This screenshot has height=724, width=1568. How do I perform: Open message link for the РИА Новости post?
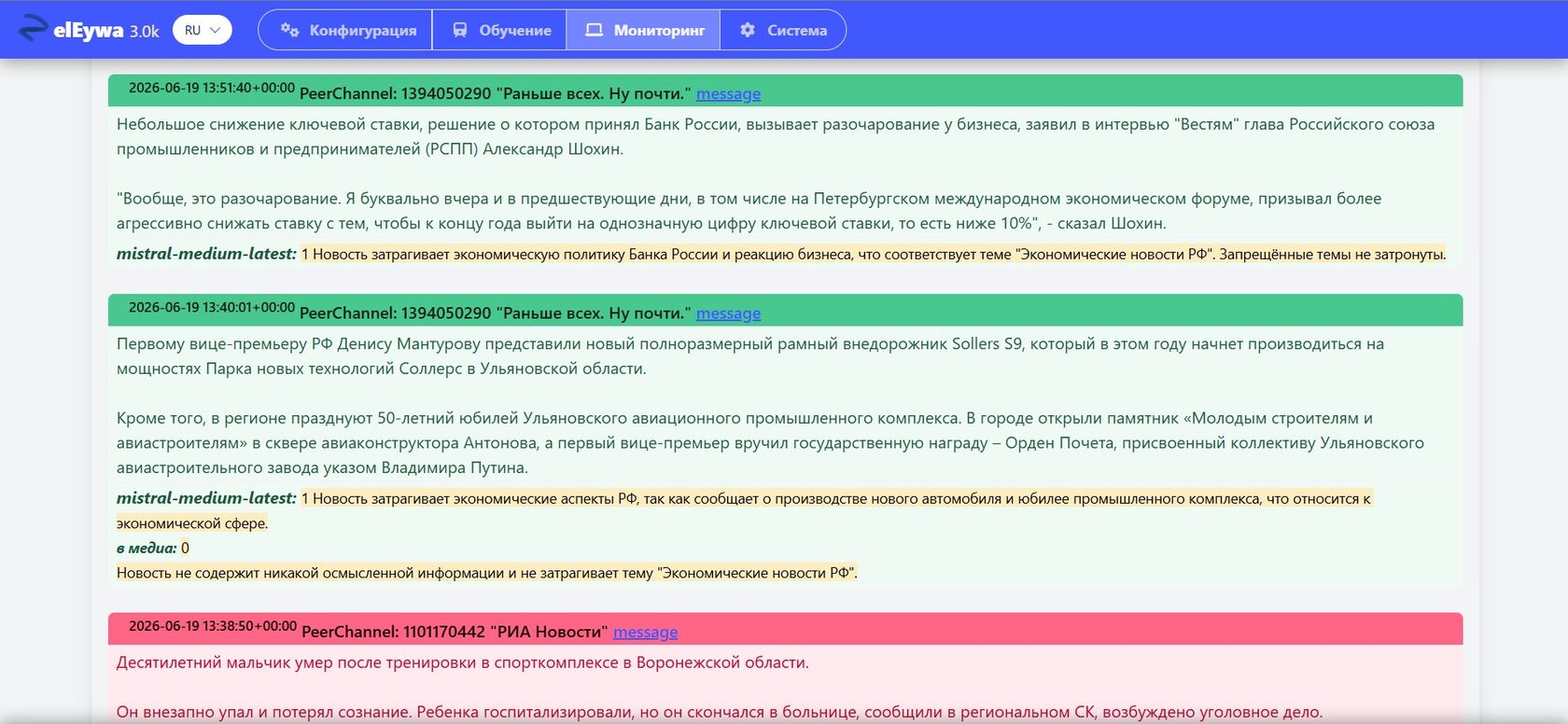pyautogui.click(x=645, y=632)
